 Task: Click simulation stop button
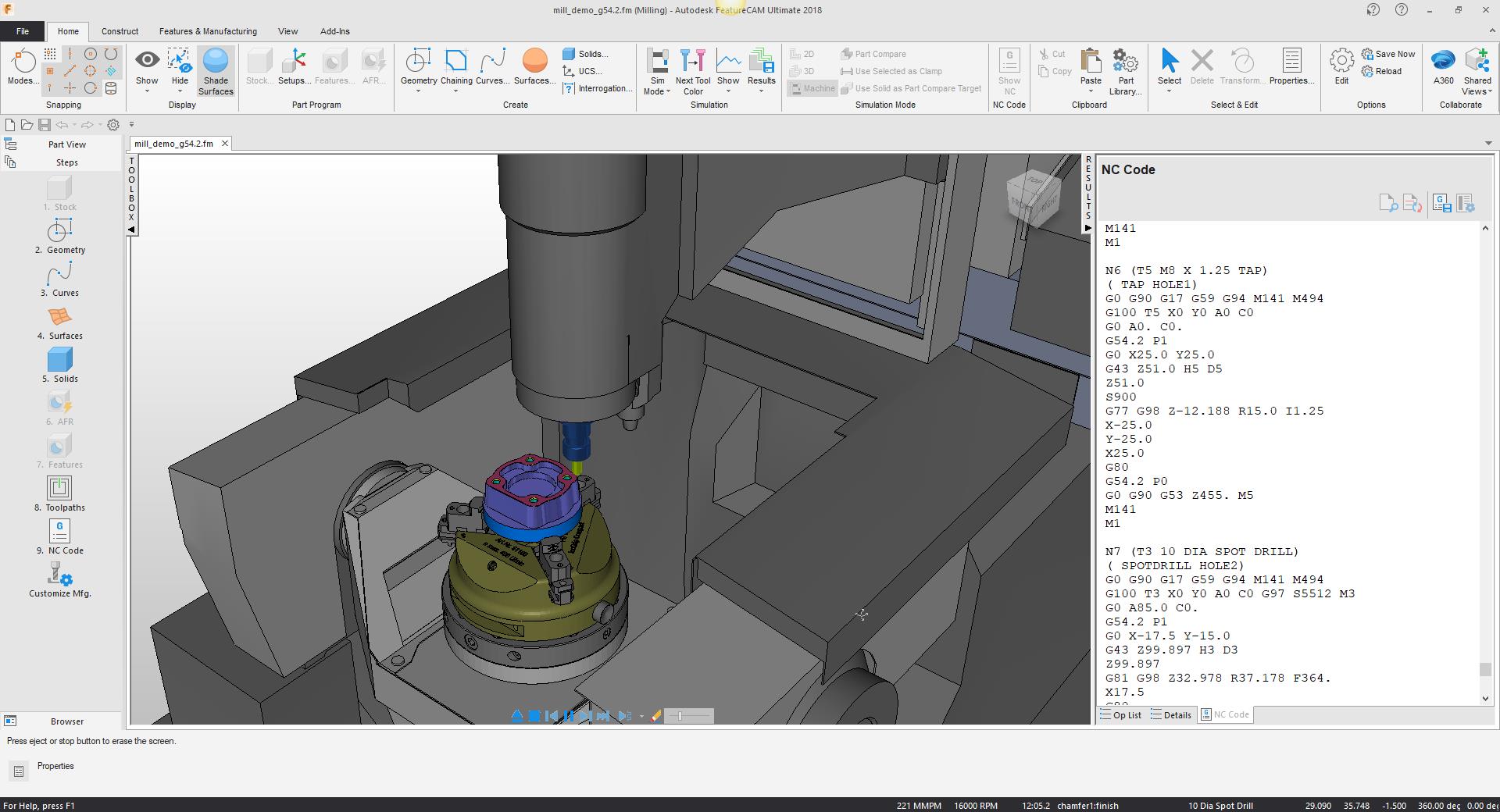pos(534,716)
